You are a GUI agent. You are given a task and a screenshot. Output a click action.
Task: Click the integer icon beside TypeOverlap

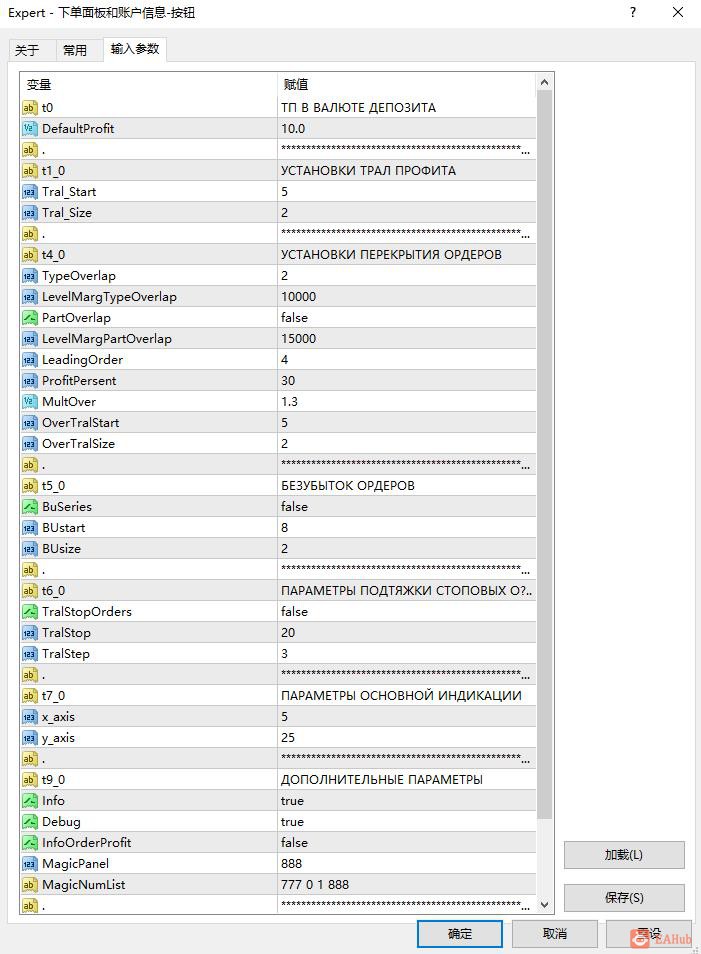pos(29,276)
